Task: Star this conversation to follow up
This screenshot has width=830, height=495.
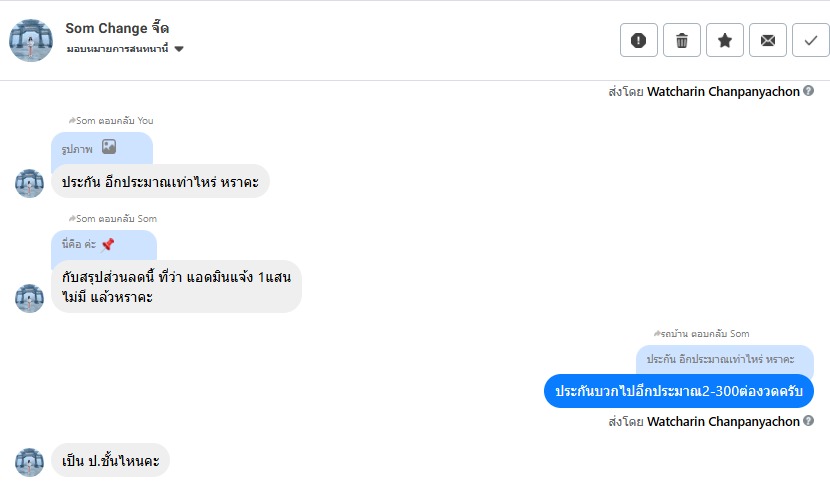Action: [725, 40]
